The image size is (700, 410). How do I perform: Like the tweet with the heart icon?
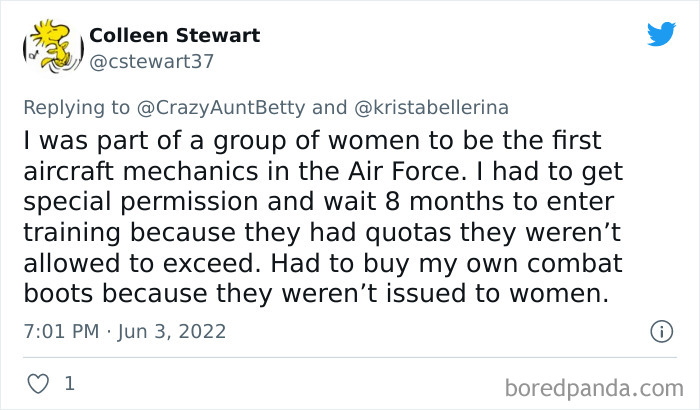click(x=39, y=383)
